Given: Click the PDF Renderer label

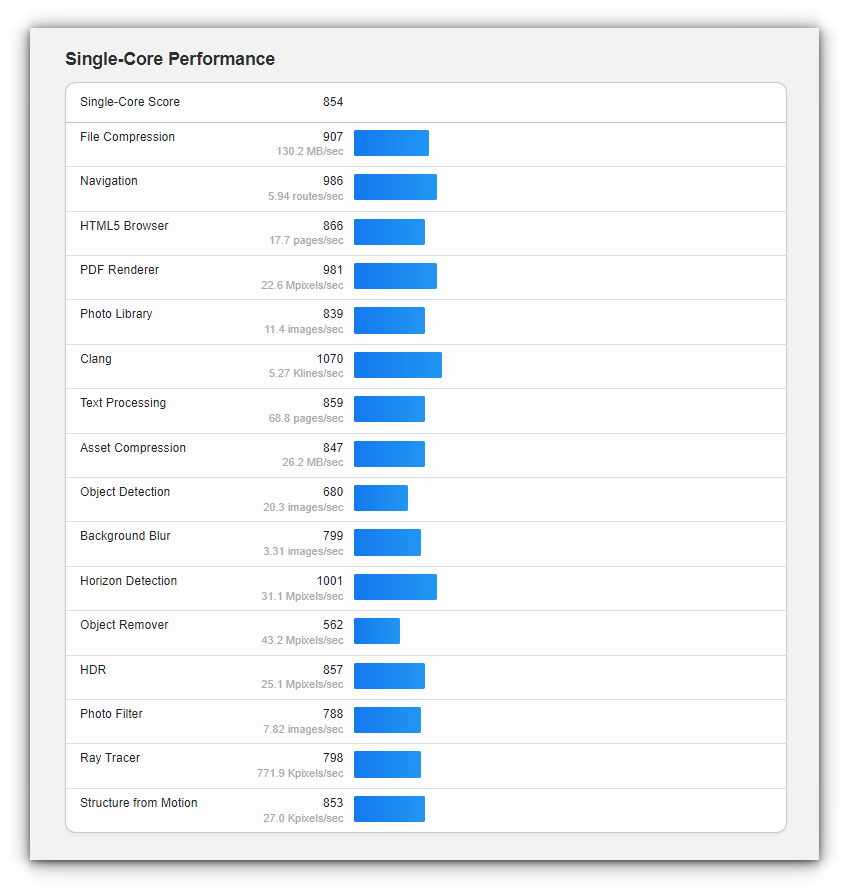Looking at the screenshot, I should (x=119, y=270).
